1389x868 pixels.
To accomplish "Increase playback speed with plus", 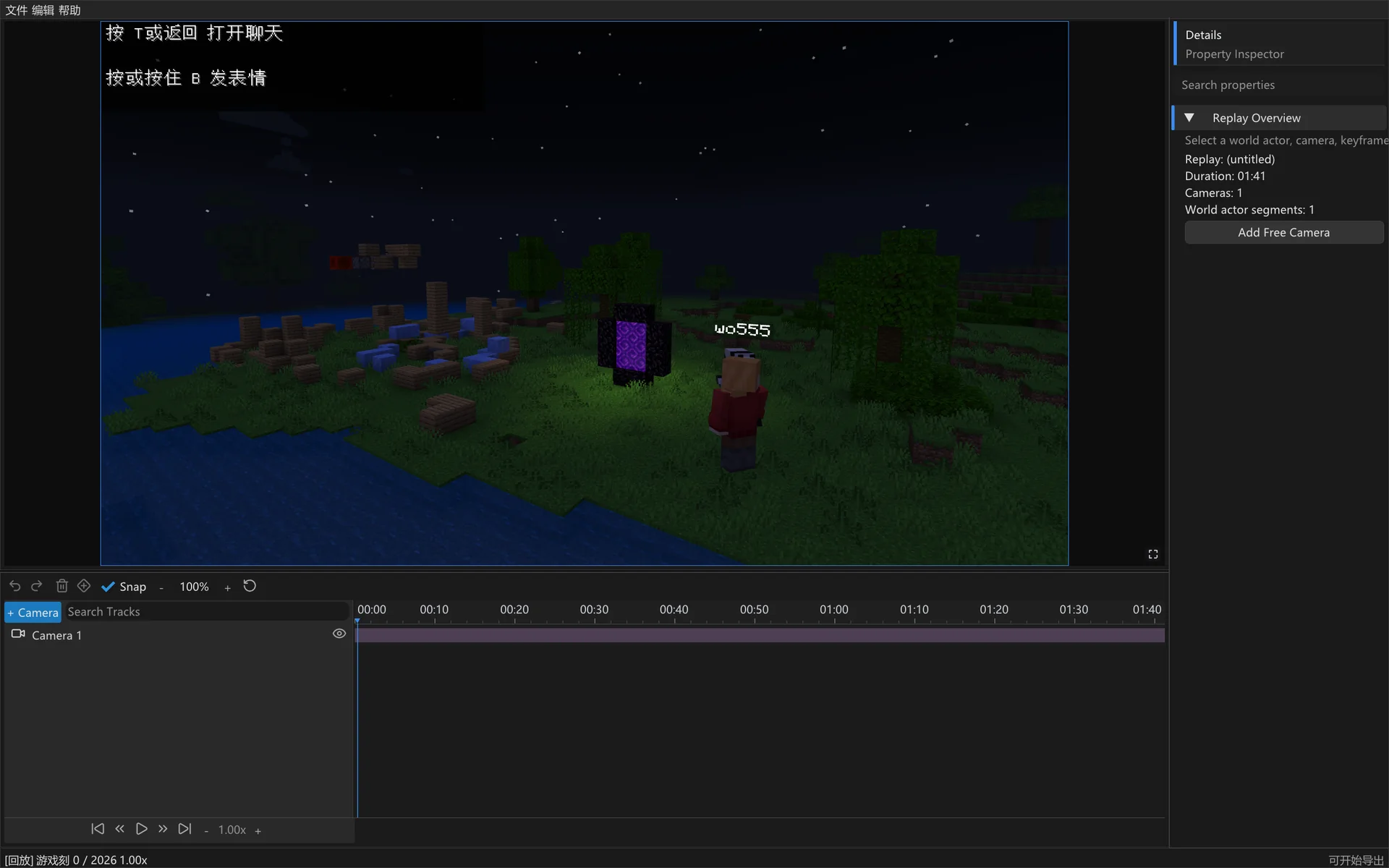I will click(x=258, y=830).
